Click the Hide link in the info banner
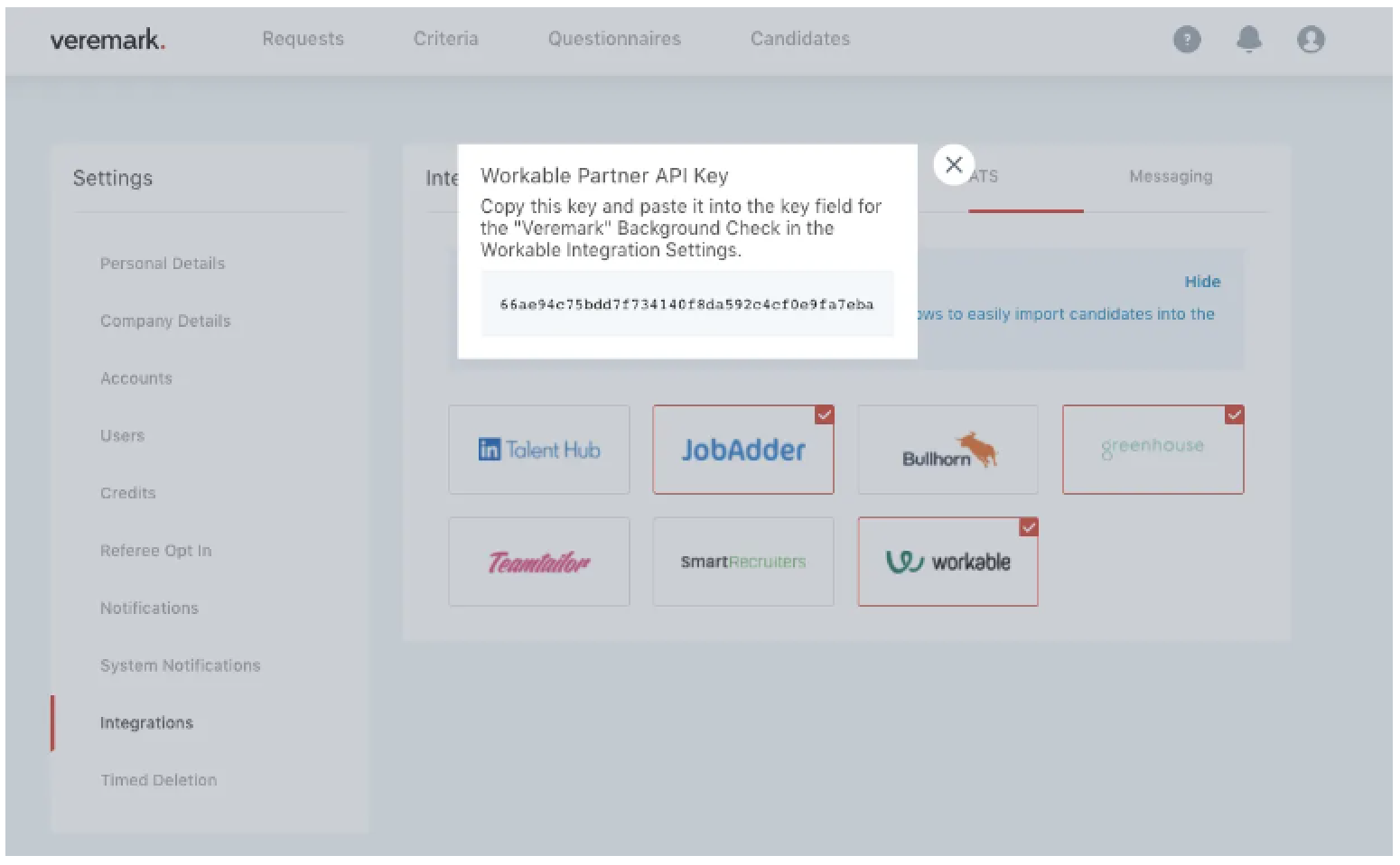Screen dimensions: 1400x865 (1202, 282)
